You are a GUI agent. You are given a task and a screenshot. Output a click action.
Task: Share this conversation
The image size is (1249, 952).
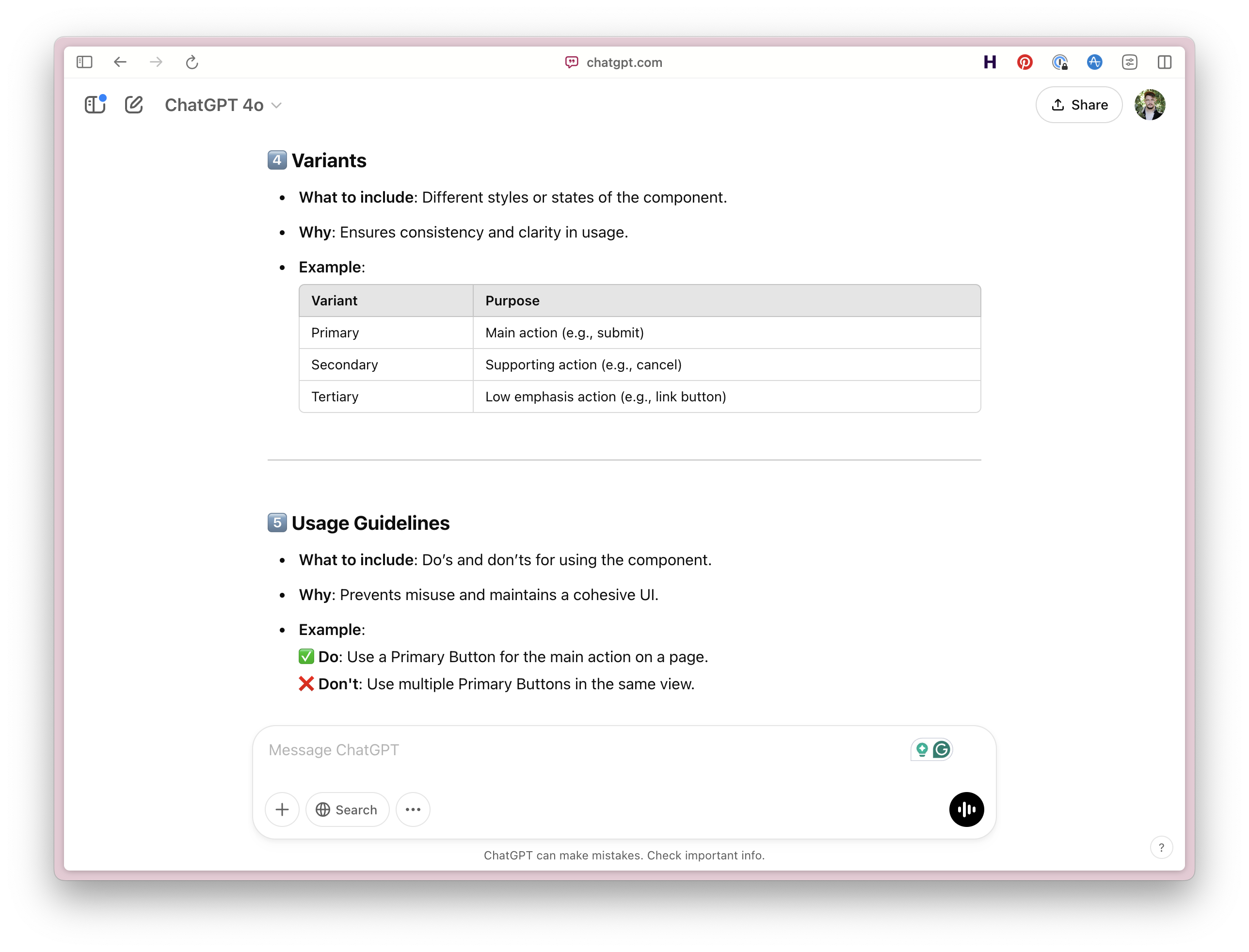[x=1077, y=104]
